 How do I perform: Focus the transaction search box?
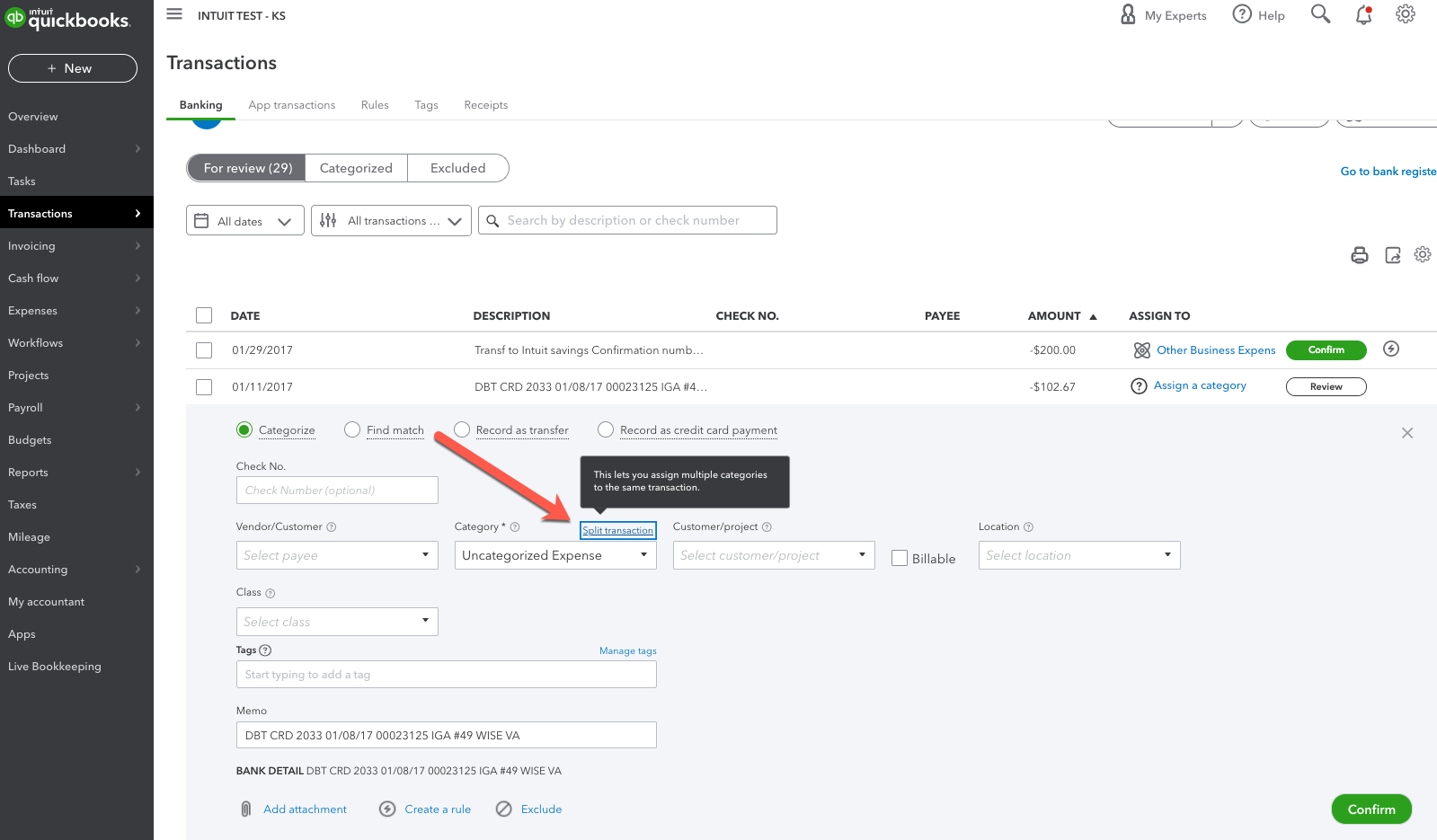[627, 220]
